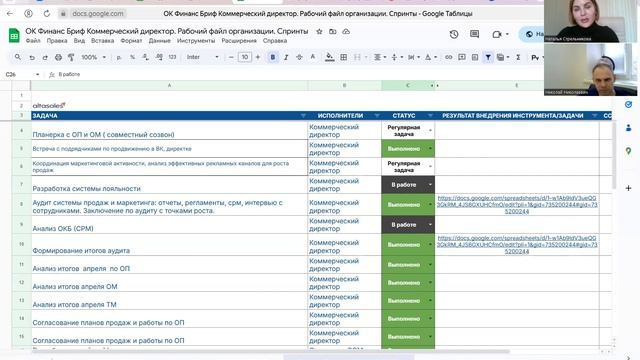The width and height of the screenshot is (640, 360).
Task: Go to Google Sheets home icon
Action: coord(14,36)
